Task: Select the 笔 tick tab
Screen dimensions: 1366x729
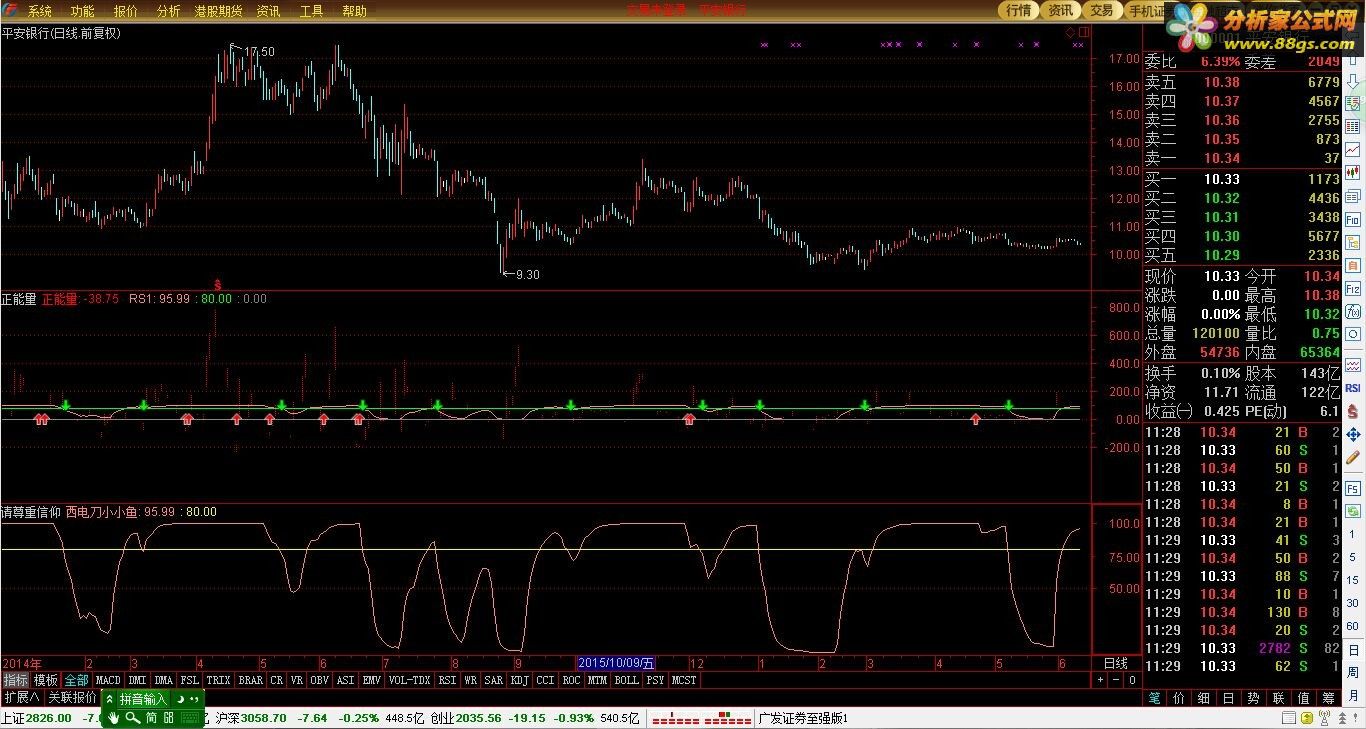Action: point(1154,697)
